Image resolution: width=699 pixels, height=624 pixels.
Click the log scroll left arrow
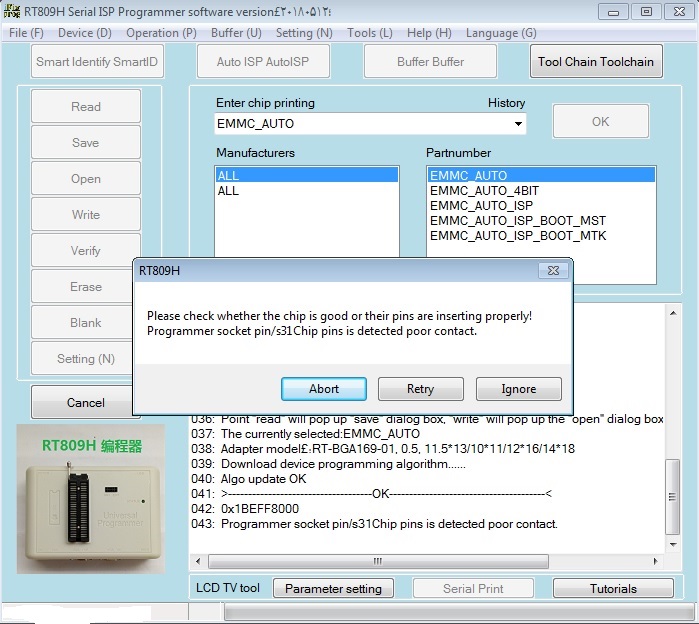(198, 561)
